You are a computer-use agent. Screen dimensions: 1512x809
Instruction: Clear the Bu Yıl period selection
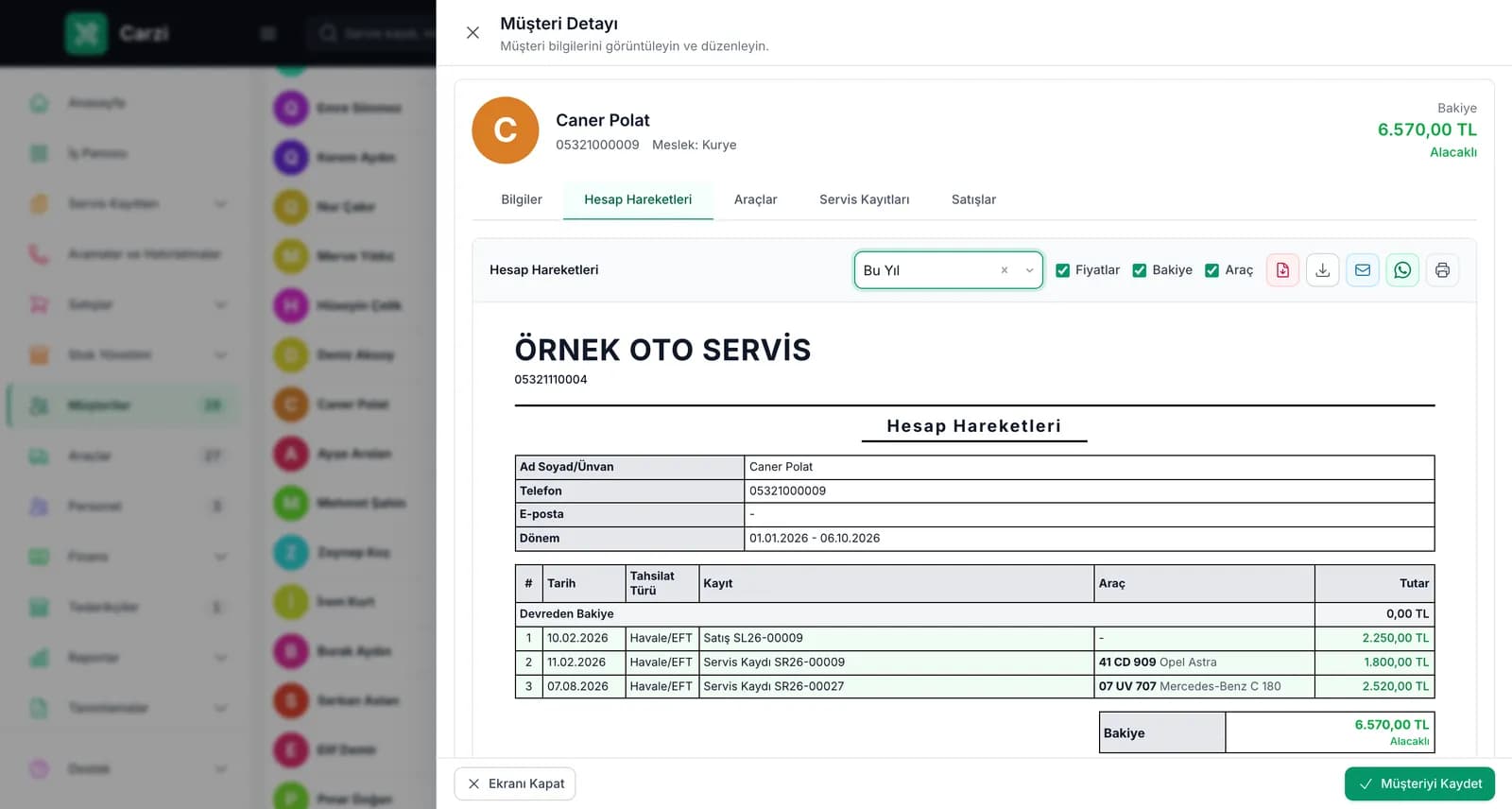(x=1005, y=270)
